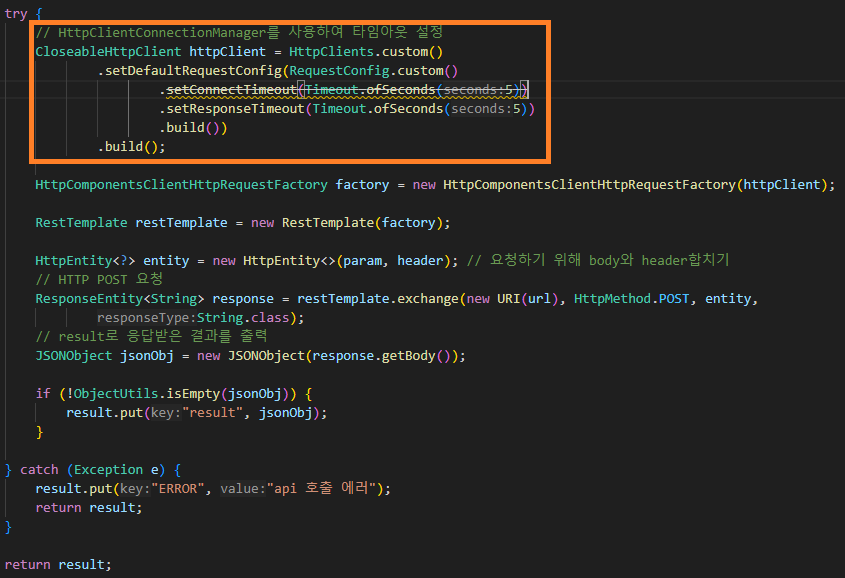Click comment 'body와 header합치기'
The width and height of the screenshot is (845, 578).
pyautogui.click(x=659, y=260)
